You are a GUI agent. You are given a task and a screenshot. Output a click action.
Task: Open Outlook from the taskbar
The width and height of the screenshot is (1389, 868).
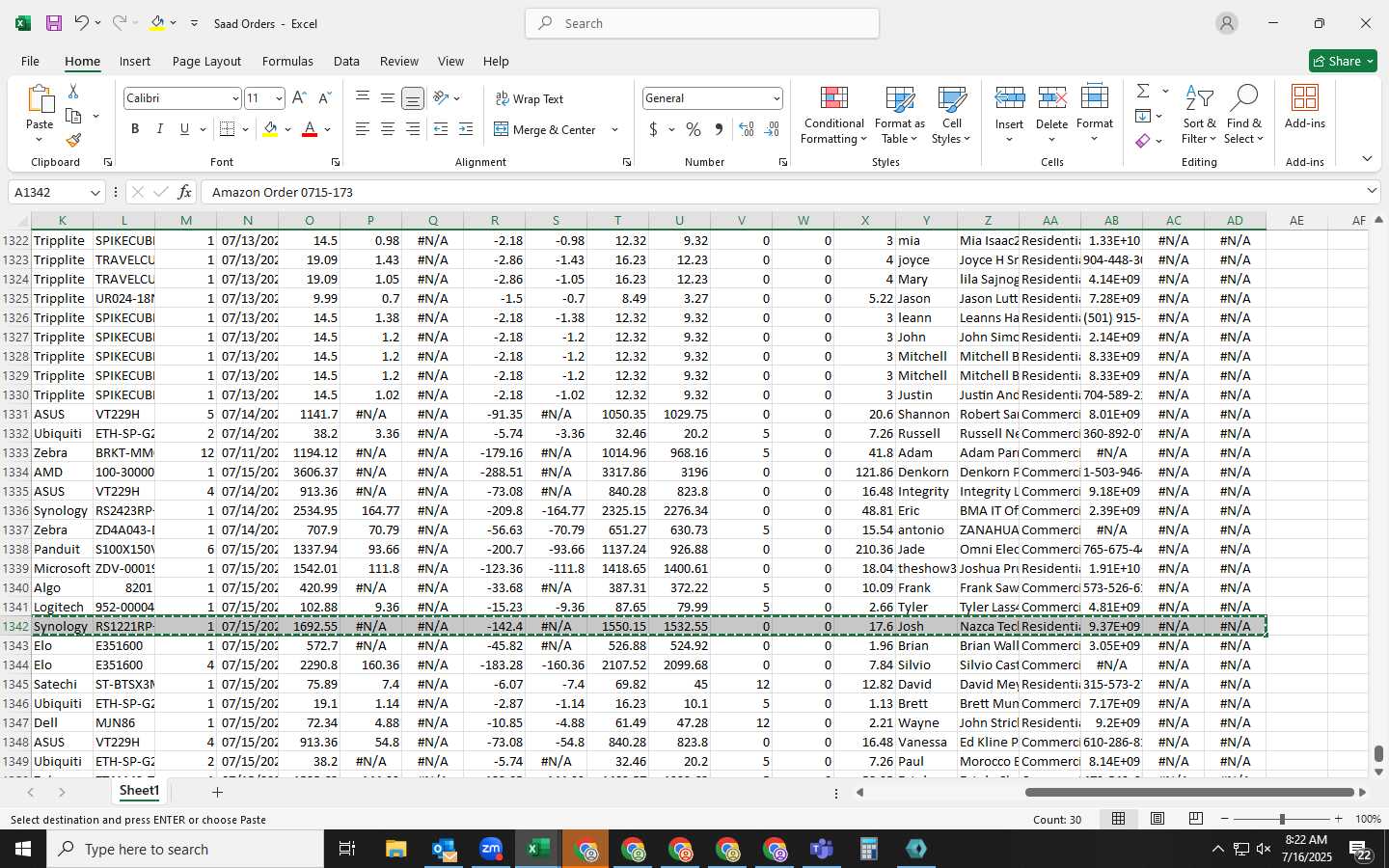coord(444,849)
